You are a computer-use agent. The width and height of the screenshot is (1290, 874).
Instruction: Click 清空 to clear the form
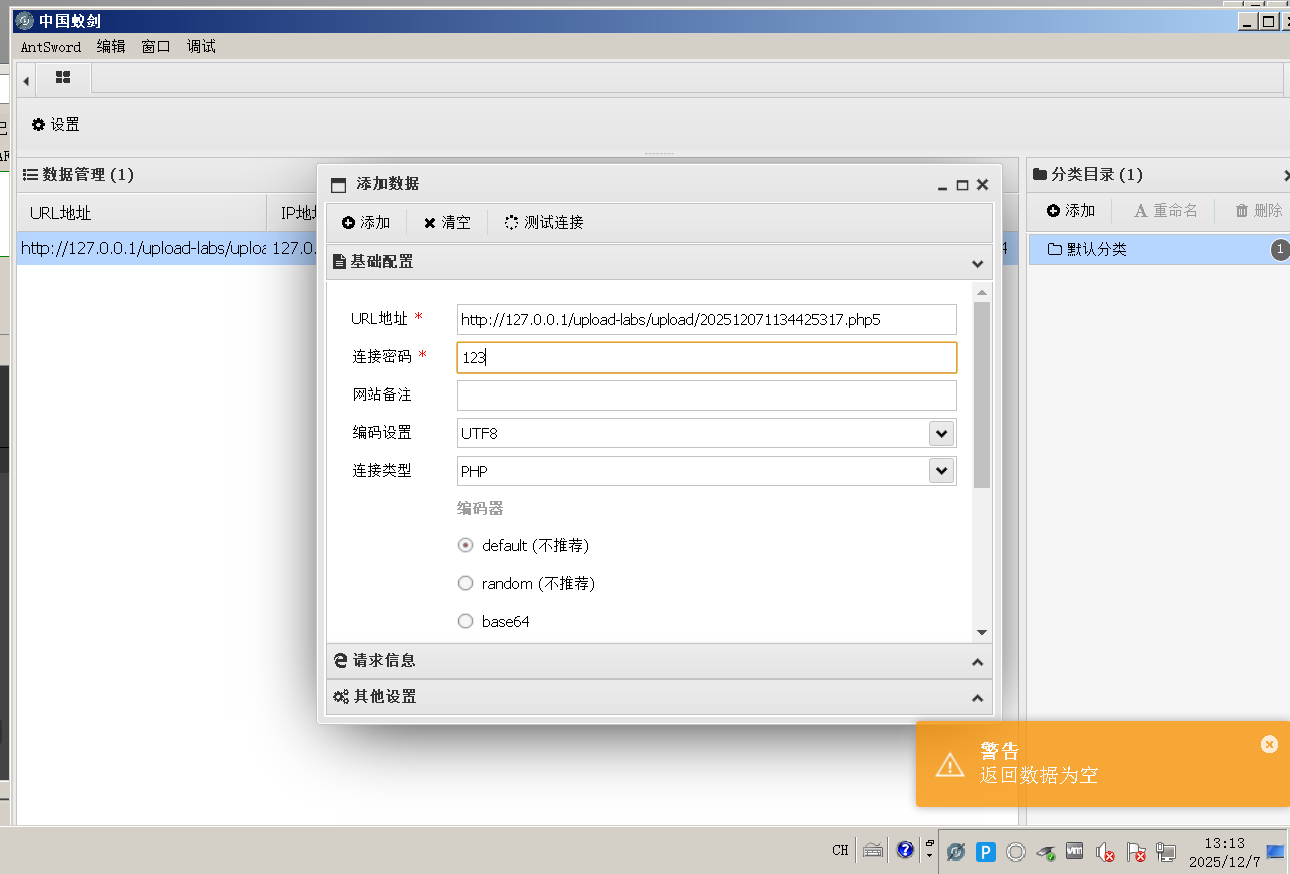point(447,222)
